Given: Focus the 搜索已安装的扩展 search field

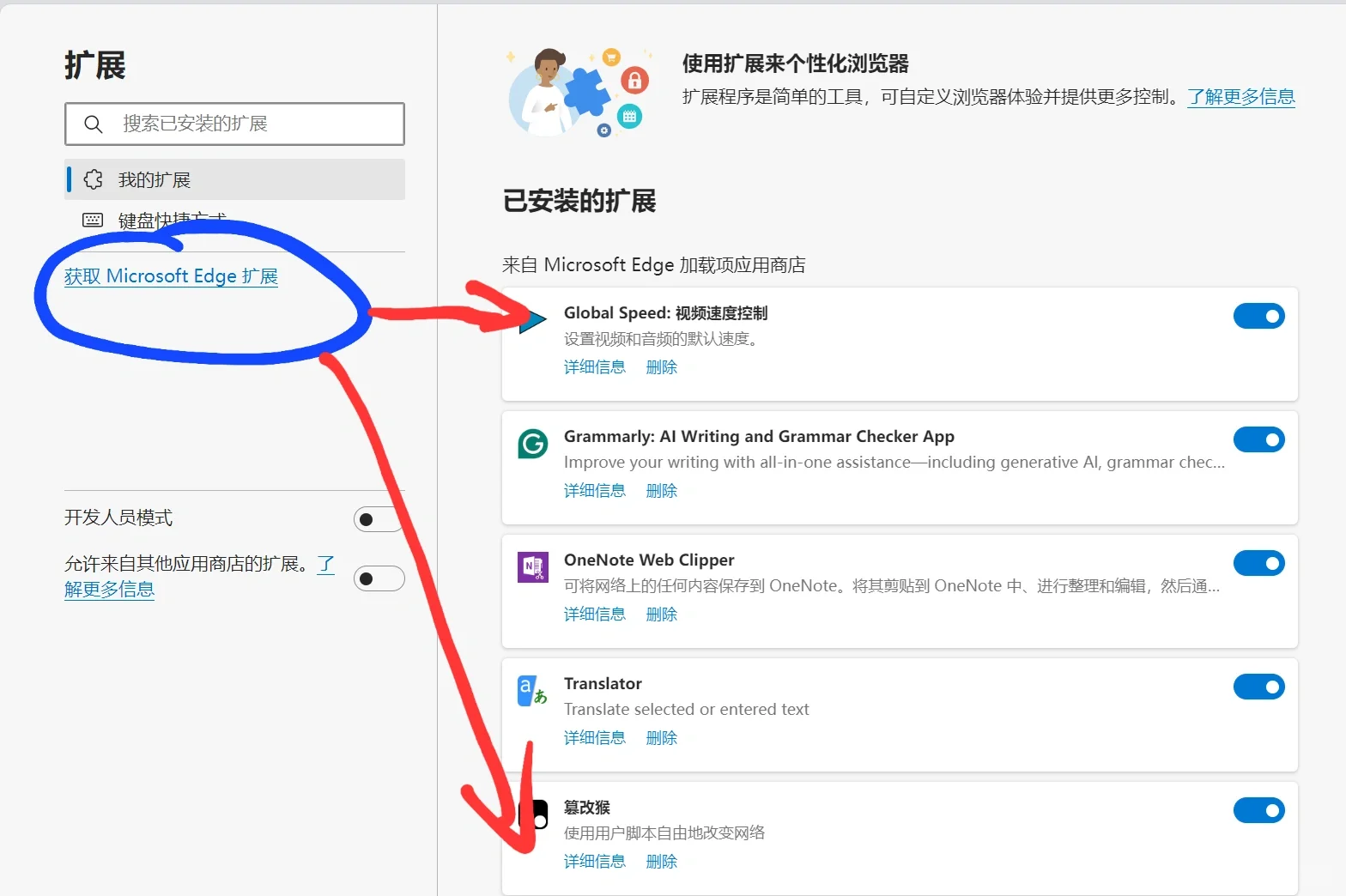Looking at the screenshot, I should point(234,124).
